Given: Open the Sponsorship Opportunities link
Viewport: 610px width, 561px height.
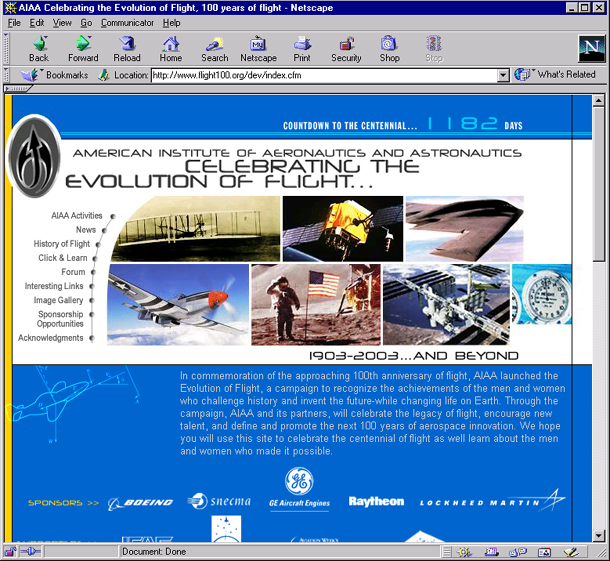Looking at the screenshot, I should click(60, 319).
